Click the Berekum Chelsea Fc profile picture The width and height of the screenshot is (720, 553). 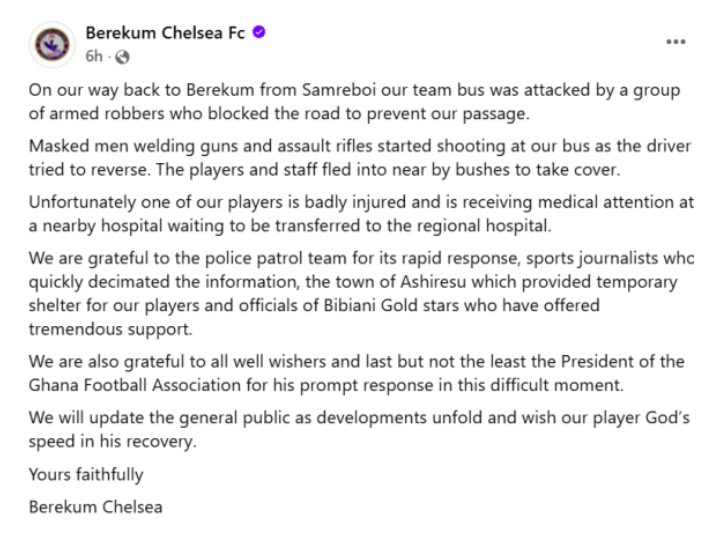tap(51, 43)
